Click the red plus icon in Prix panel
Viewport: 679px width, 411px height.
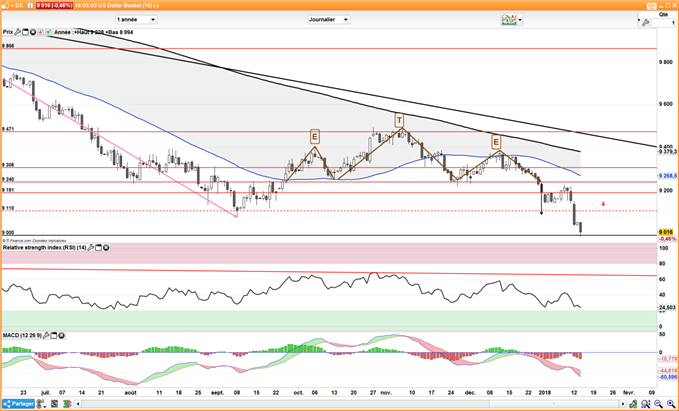coord(40,32)
